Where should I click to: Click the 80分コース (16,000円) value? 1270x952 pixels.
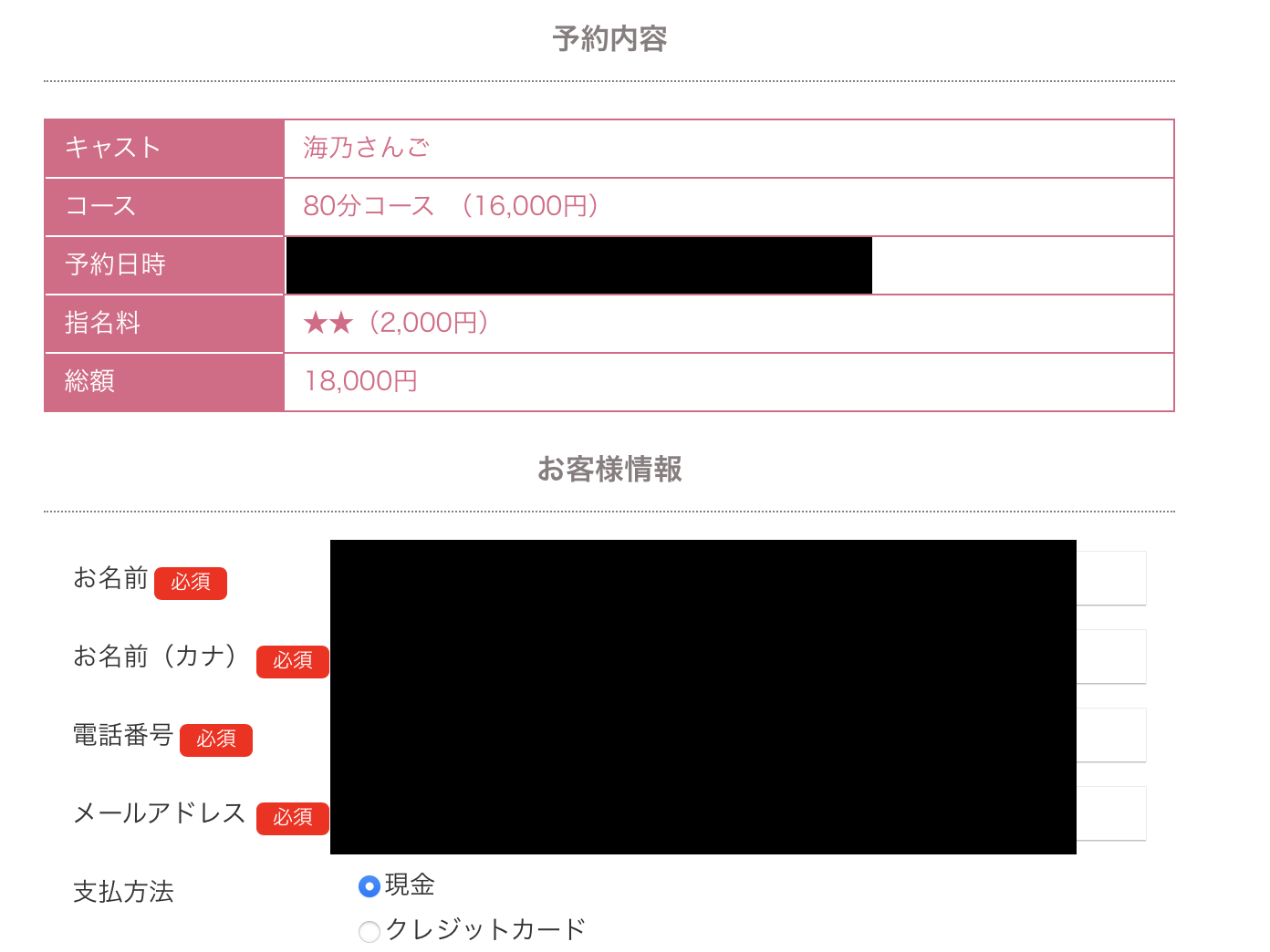pyautogui.click(x=451, y=206)
